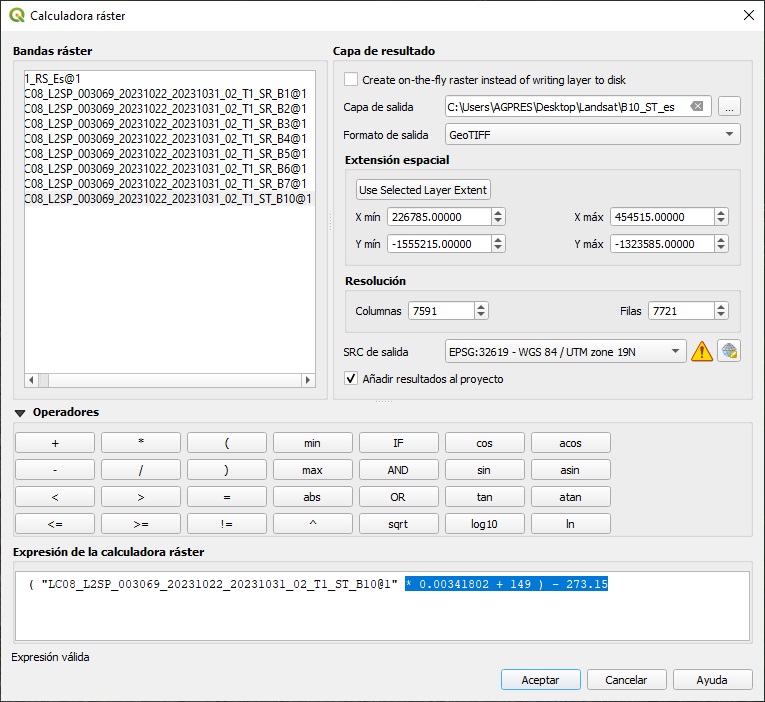Click the X mín spinner arrows
The height and width of the screenshot is (702, 765).
tap(498, 217)
